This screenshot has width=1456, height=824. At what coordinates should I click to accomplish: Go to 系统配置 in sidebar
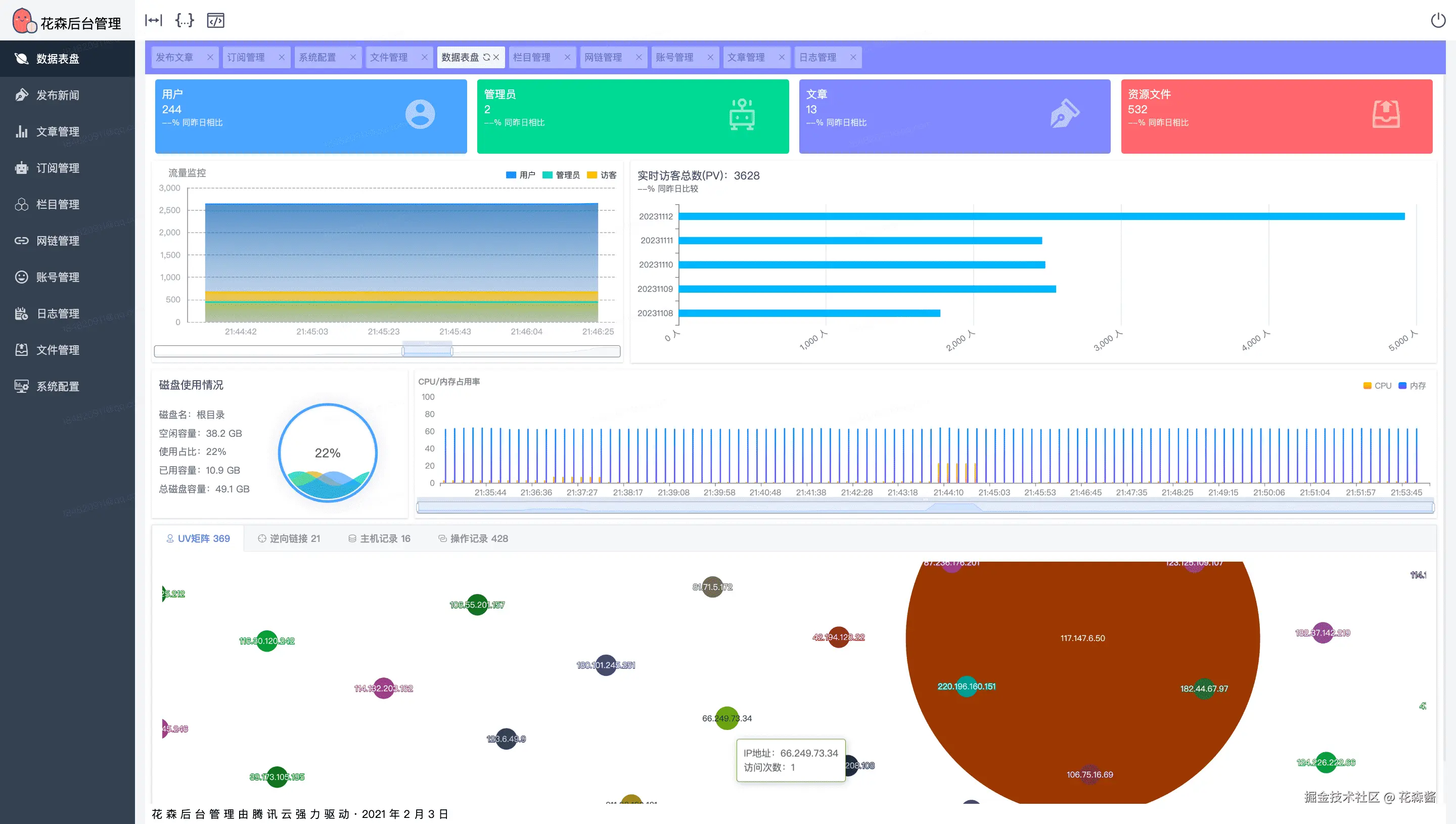click(x=57, y=387)
